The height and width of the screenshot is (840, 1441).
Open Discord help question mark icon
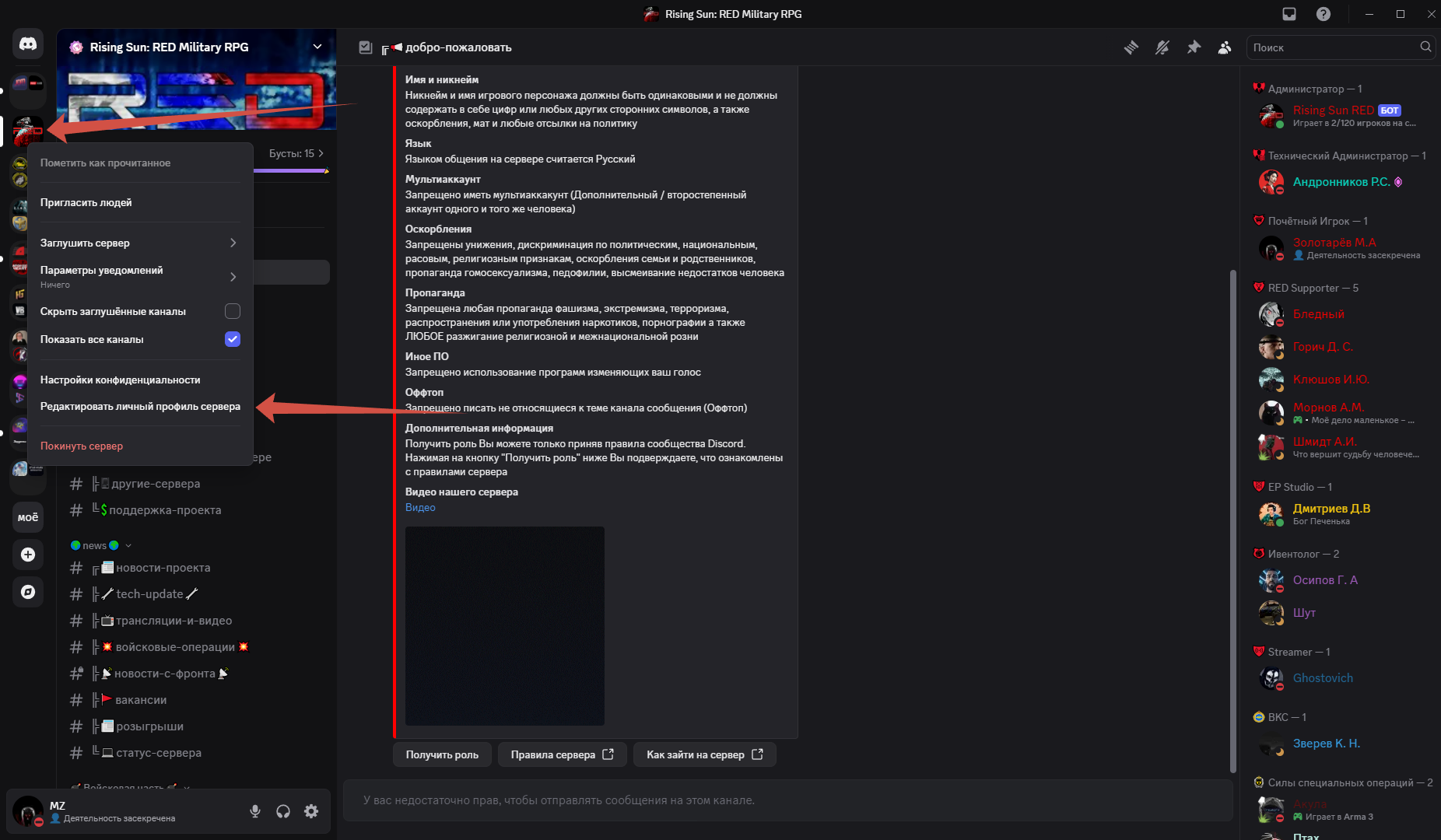(1324, 14)
